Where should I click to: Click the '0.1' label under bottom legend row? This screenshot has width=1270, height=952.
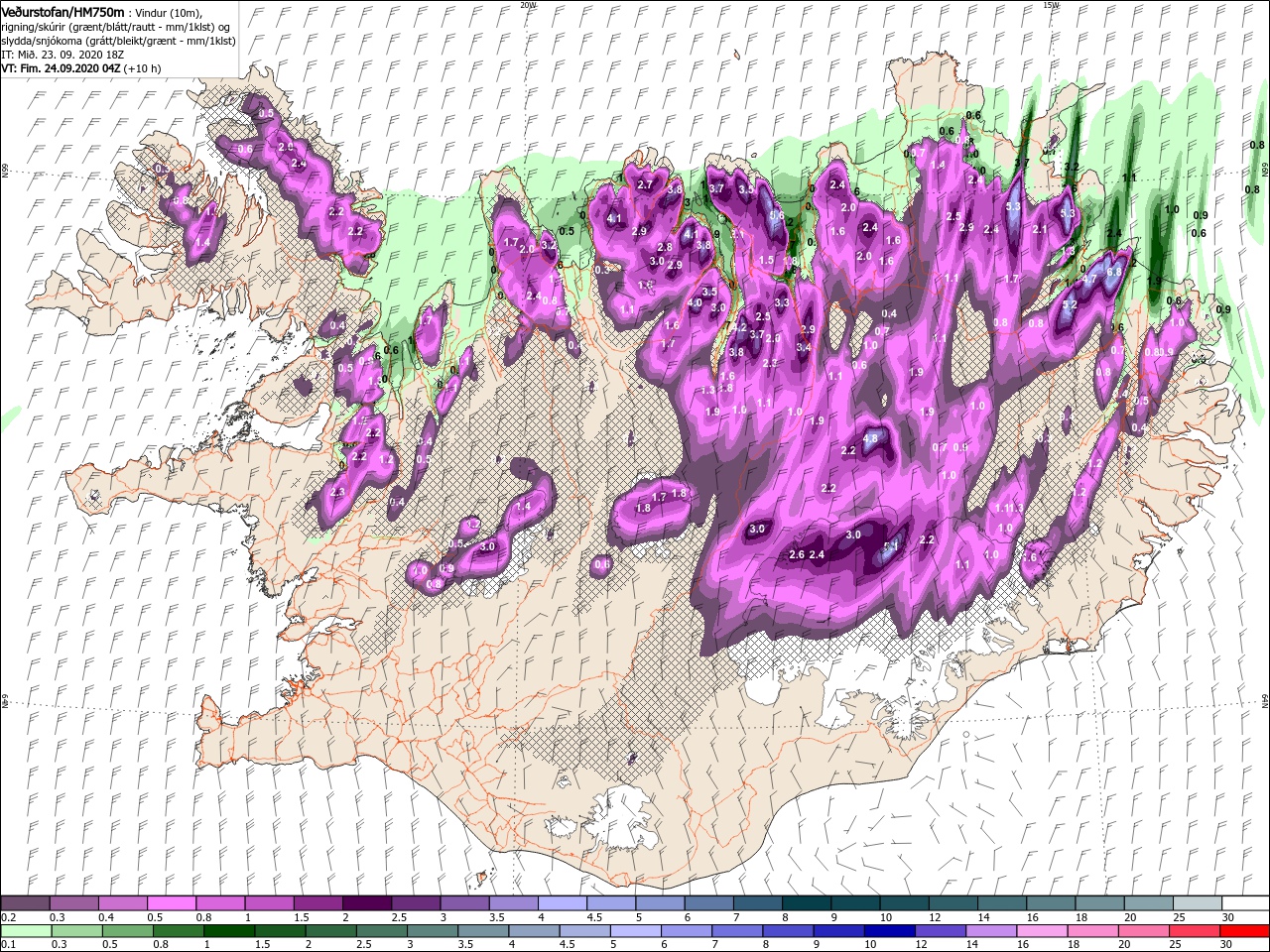[9, 945]
